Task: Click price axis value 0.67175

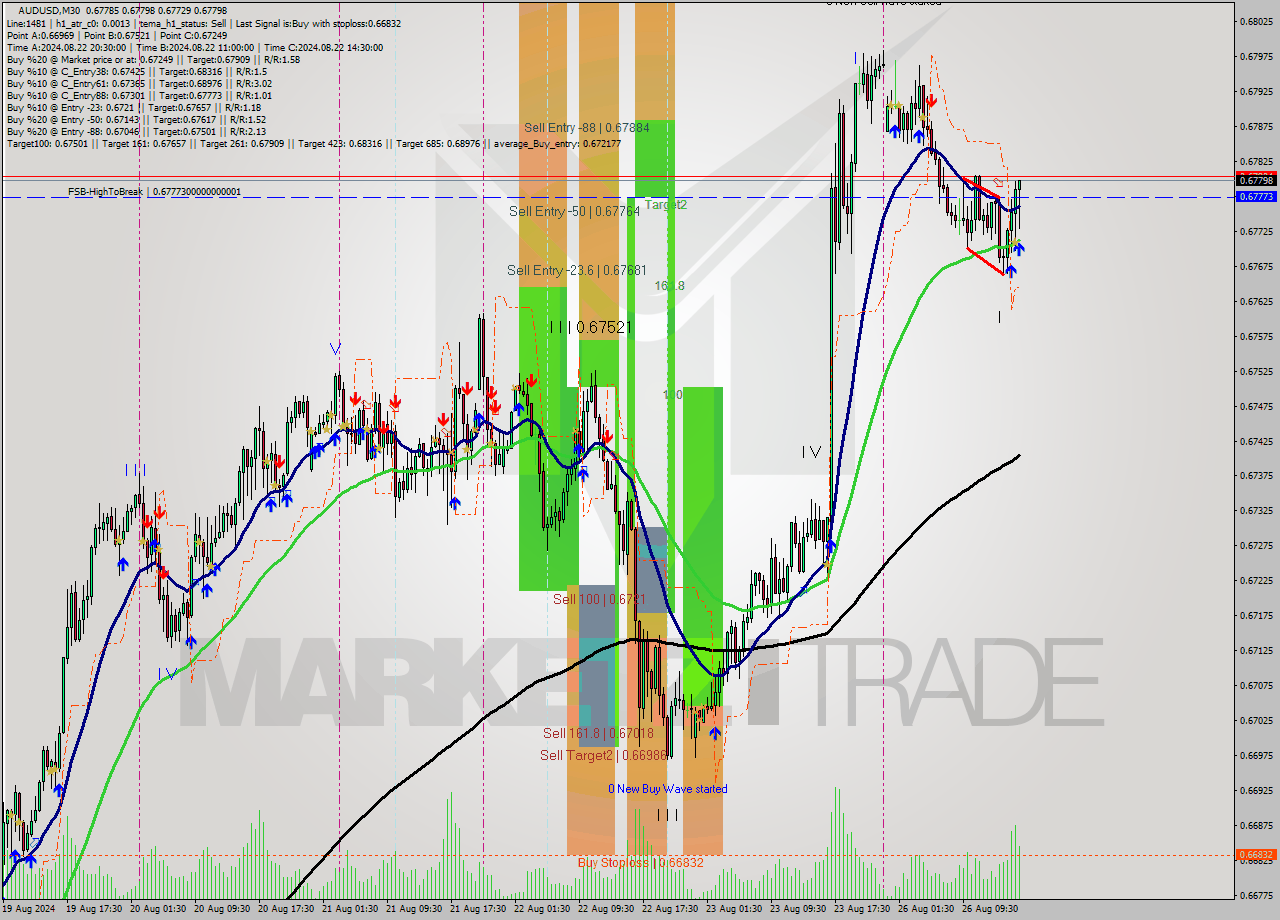Action: coord(1256,615)
